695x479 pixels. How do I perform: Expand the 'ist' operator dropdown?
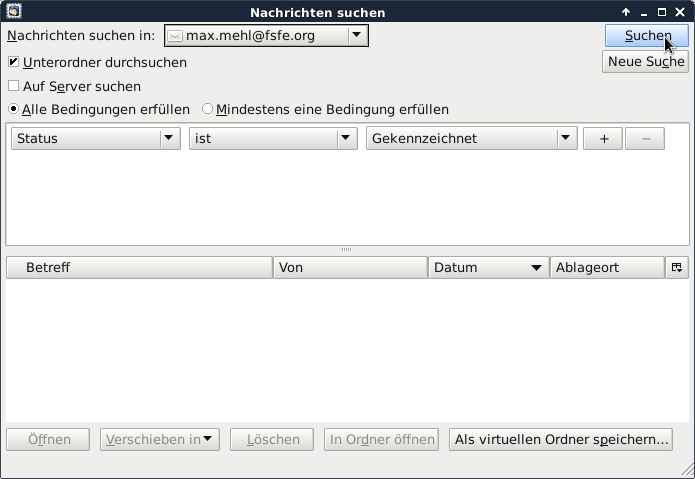[x=273, y=139]
